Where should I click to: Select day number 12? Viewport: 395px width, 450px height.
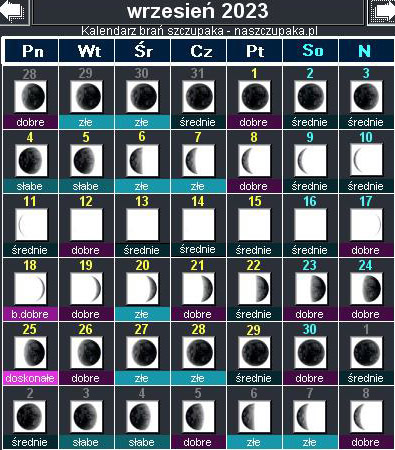click(86, 202)
